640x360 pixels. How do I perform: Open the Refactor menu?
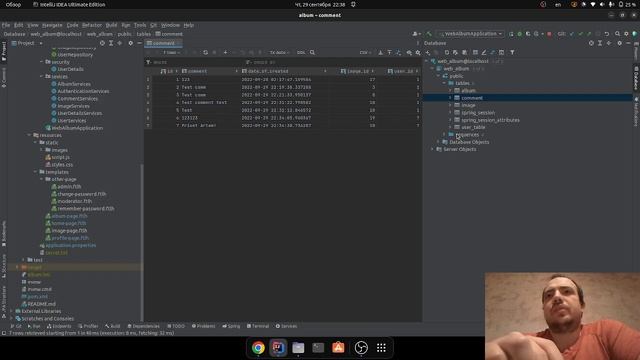tap(92, 25)
